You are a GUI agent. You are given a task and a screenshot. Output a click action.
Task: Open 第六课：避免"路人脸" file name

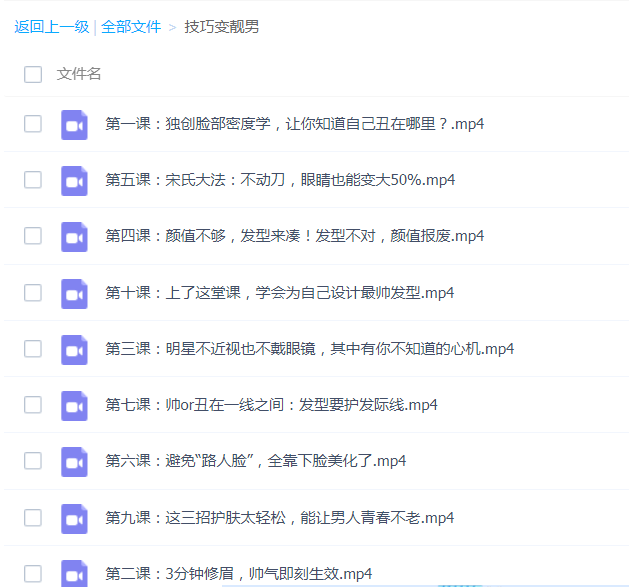(x=256, y=461)
